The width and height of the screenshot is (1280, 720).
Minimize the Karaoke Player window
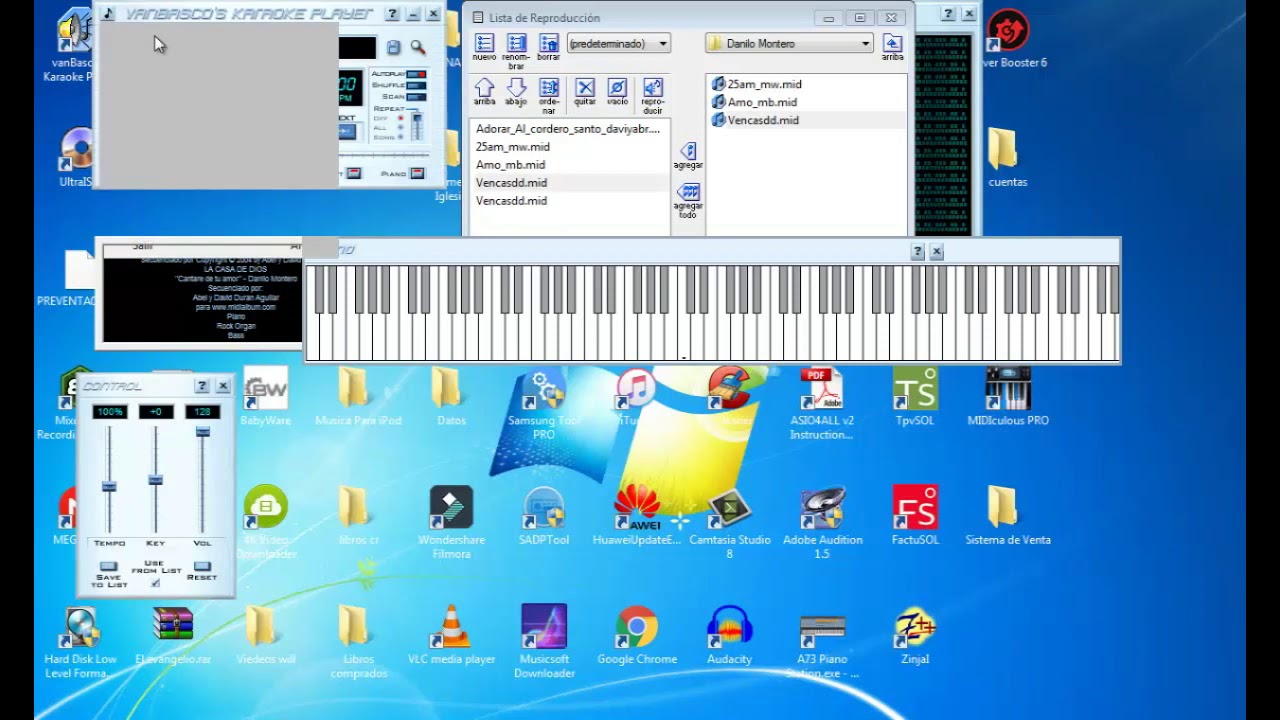[413, 14]
